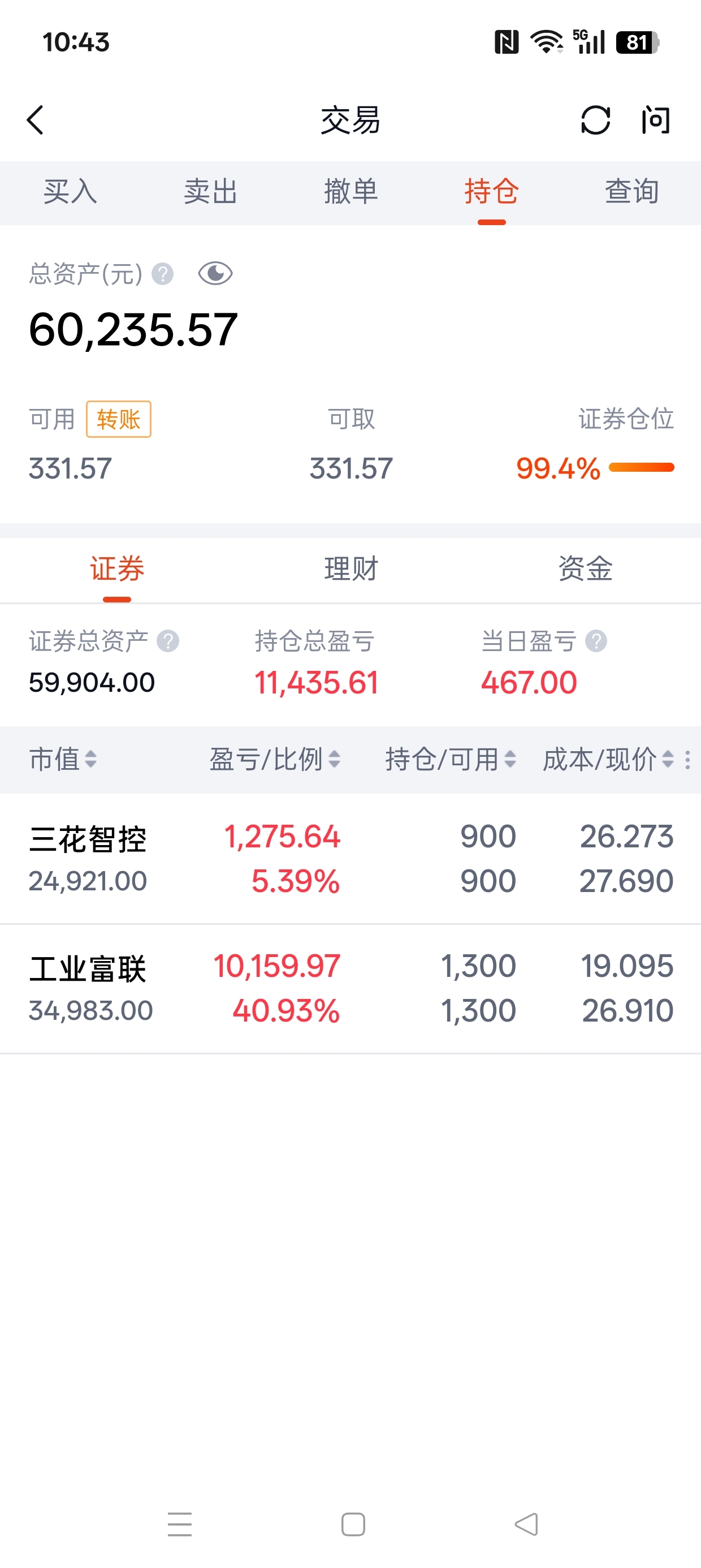Open the three-dot column options icon
The image size is (701, 1568).
pos(687,760)
